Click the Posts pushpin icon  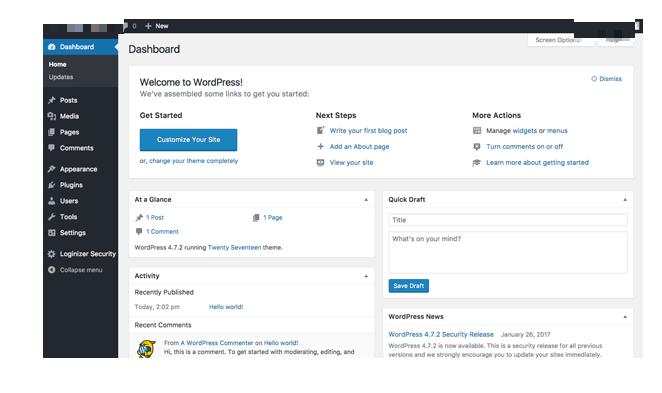click(52, 100)
